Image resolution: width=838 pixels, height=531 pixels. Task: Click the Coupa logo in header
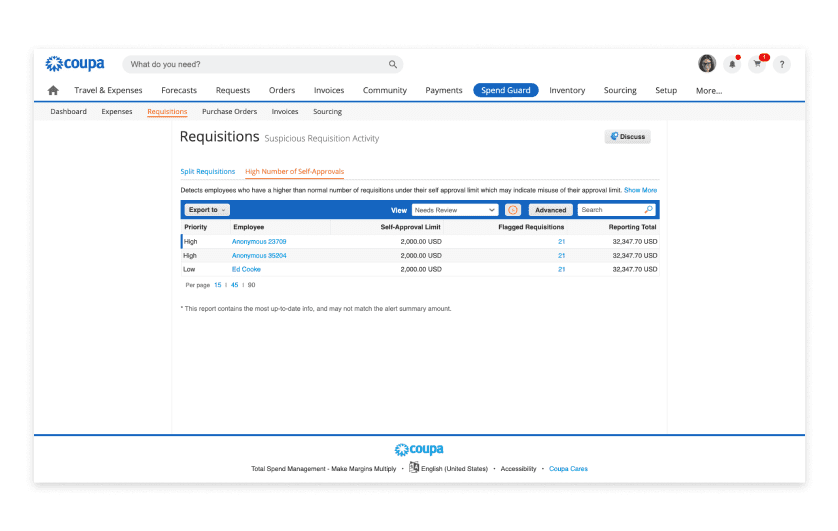[x=74, y=64]
